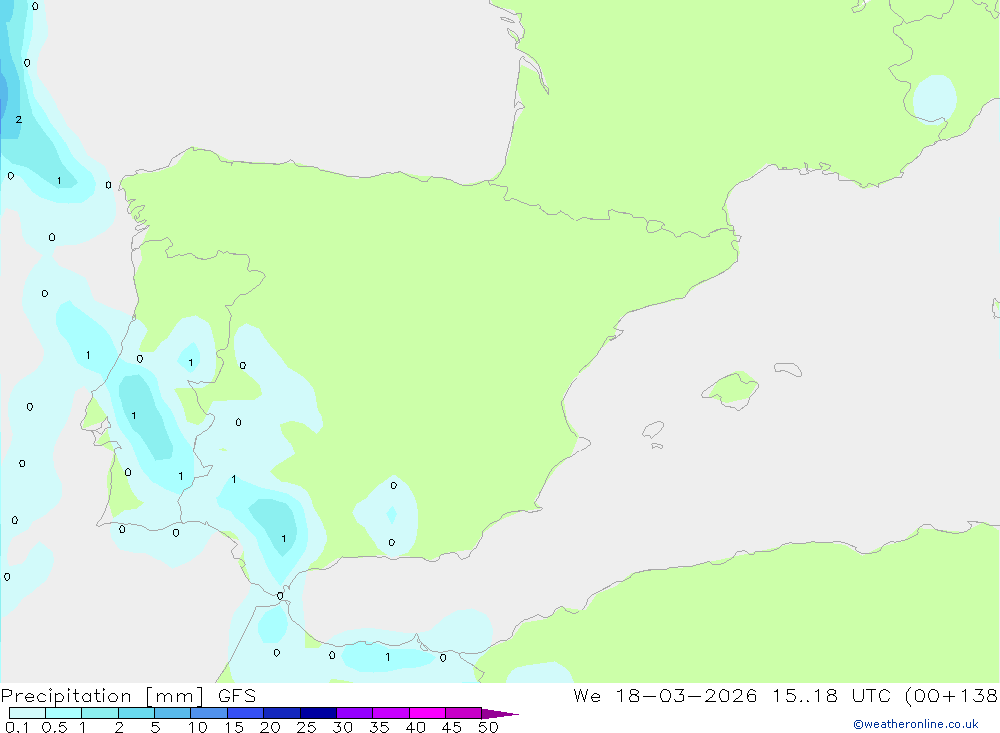Click the green Mallorca island on the map
Image resolution: width=1000 pixels, height=733 pixels.
(x=731, y=388)
